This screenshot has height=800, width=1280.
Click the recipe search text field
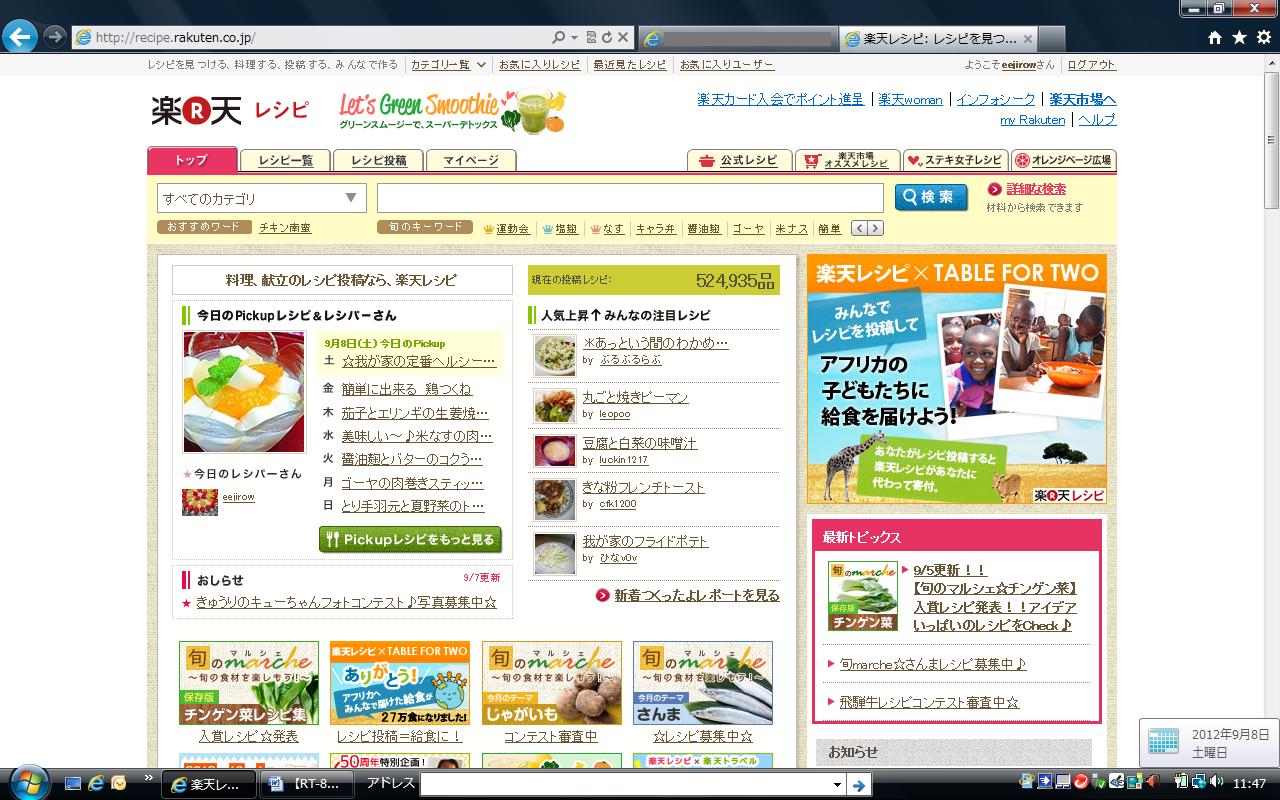point(630,198)
